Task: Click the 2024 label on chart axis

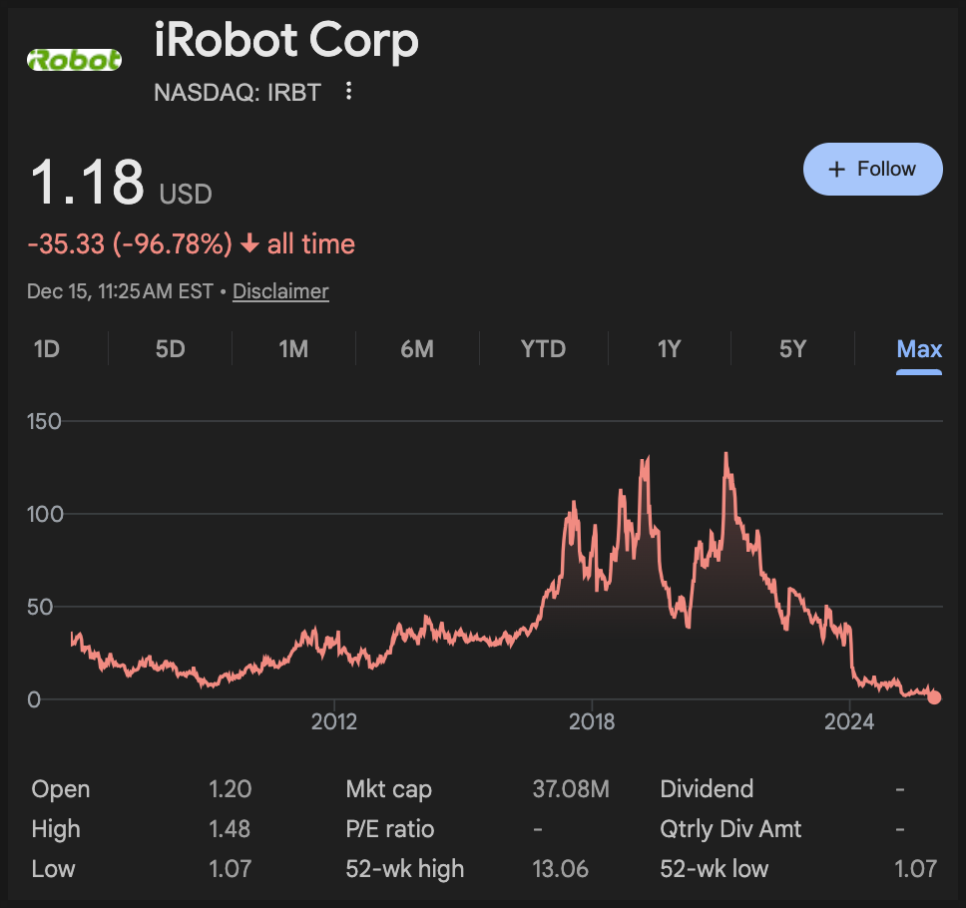Action: point(849,722)
